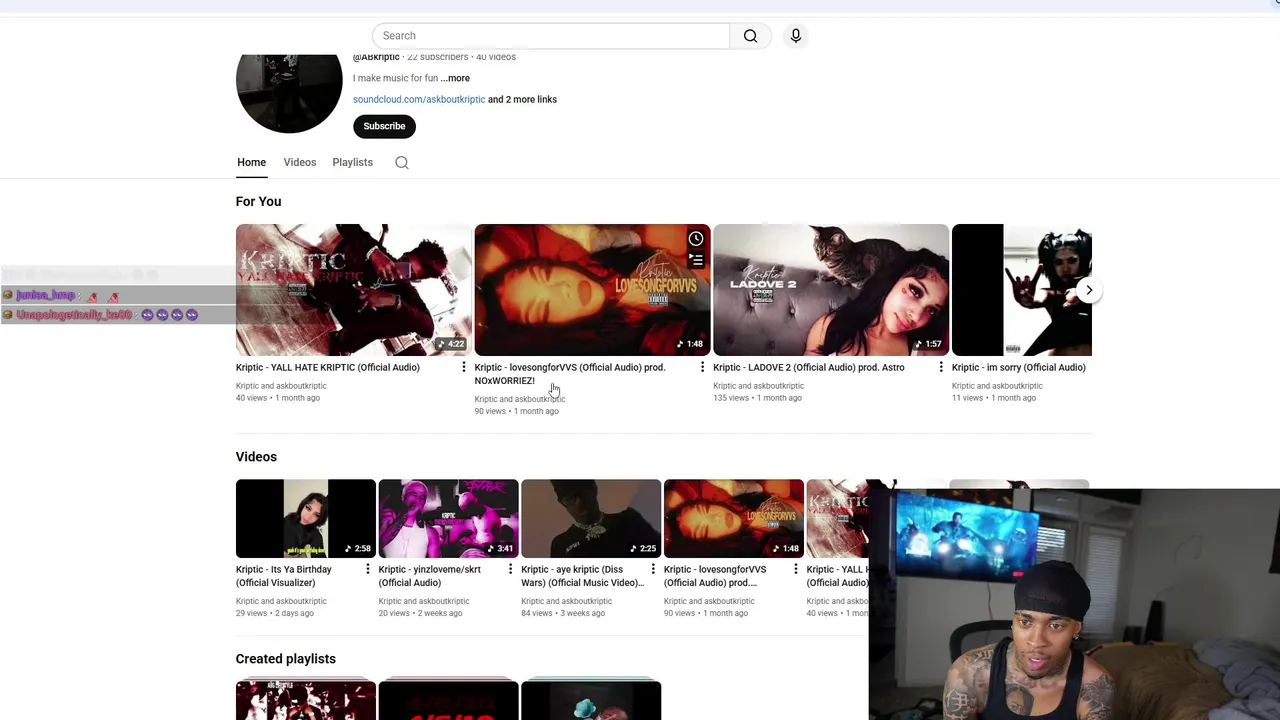
Task: Open the first created playlist thumbnail
Action: [x=306, y=700]
